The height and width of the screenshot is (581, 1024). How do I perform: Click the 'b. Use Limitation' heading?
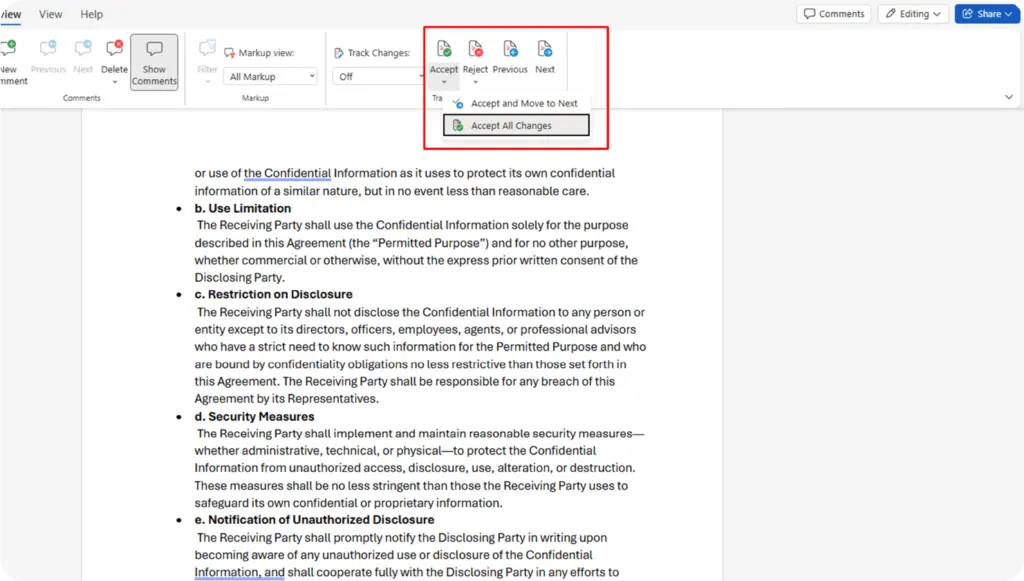[242, 208]
